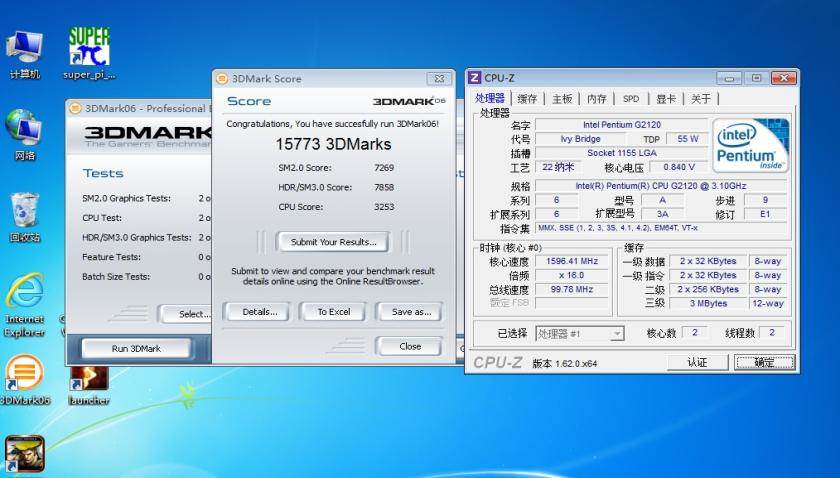This screenshot has width=840, height=478.
Task: Click the Run 3DMark button
Action: (136, 348)
